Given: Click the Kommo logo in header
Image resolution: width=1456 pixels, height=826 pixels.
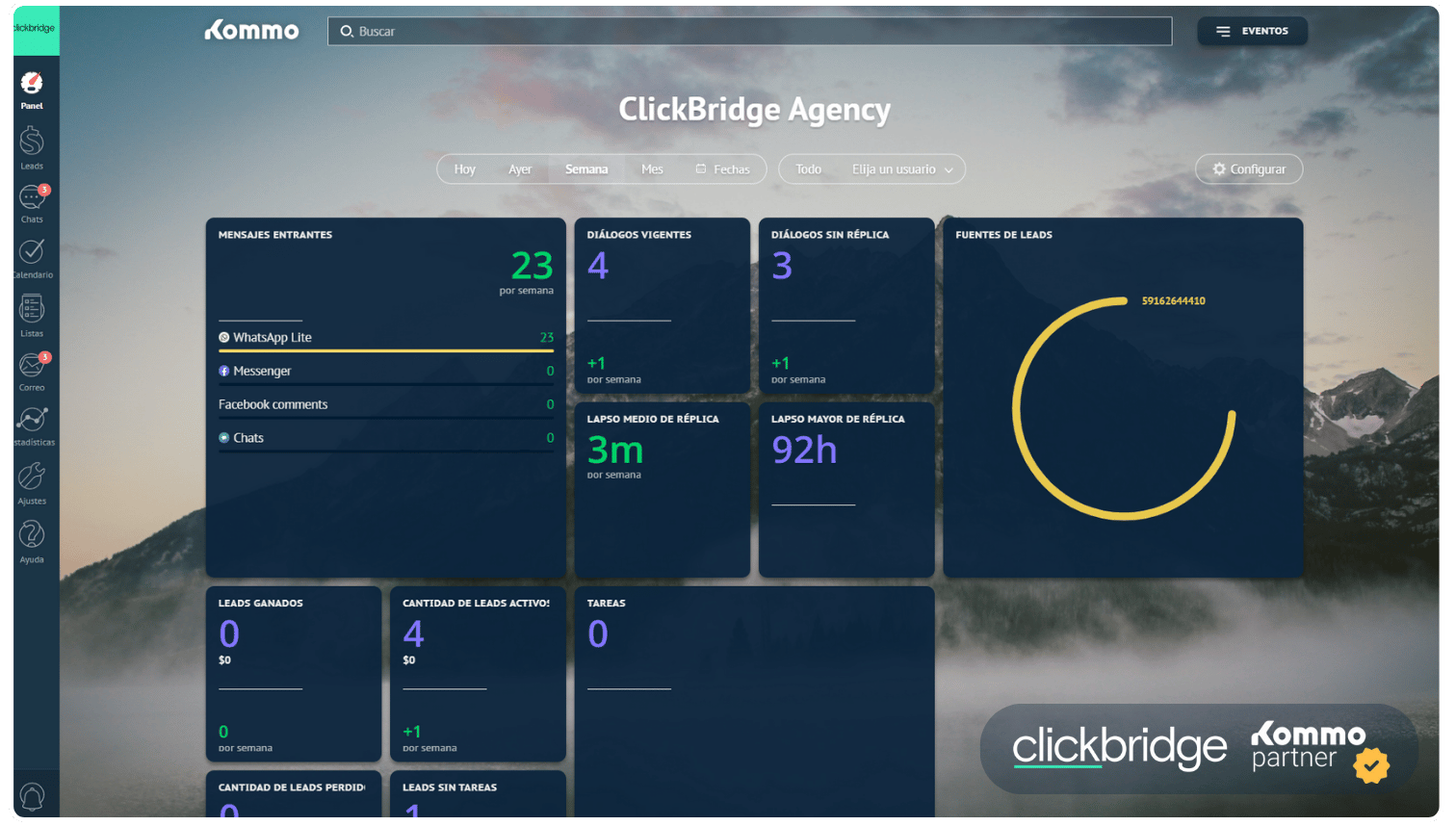Looking at the screenshot, I should click(251, 31).
